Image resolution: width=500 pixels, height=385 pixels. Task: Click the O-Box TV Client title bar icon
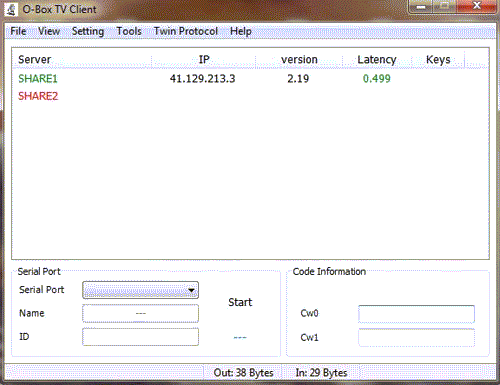click(11, 9)
